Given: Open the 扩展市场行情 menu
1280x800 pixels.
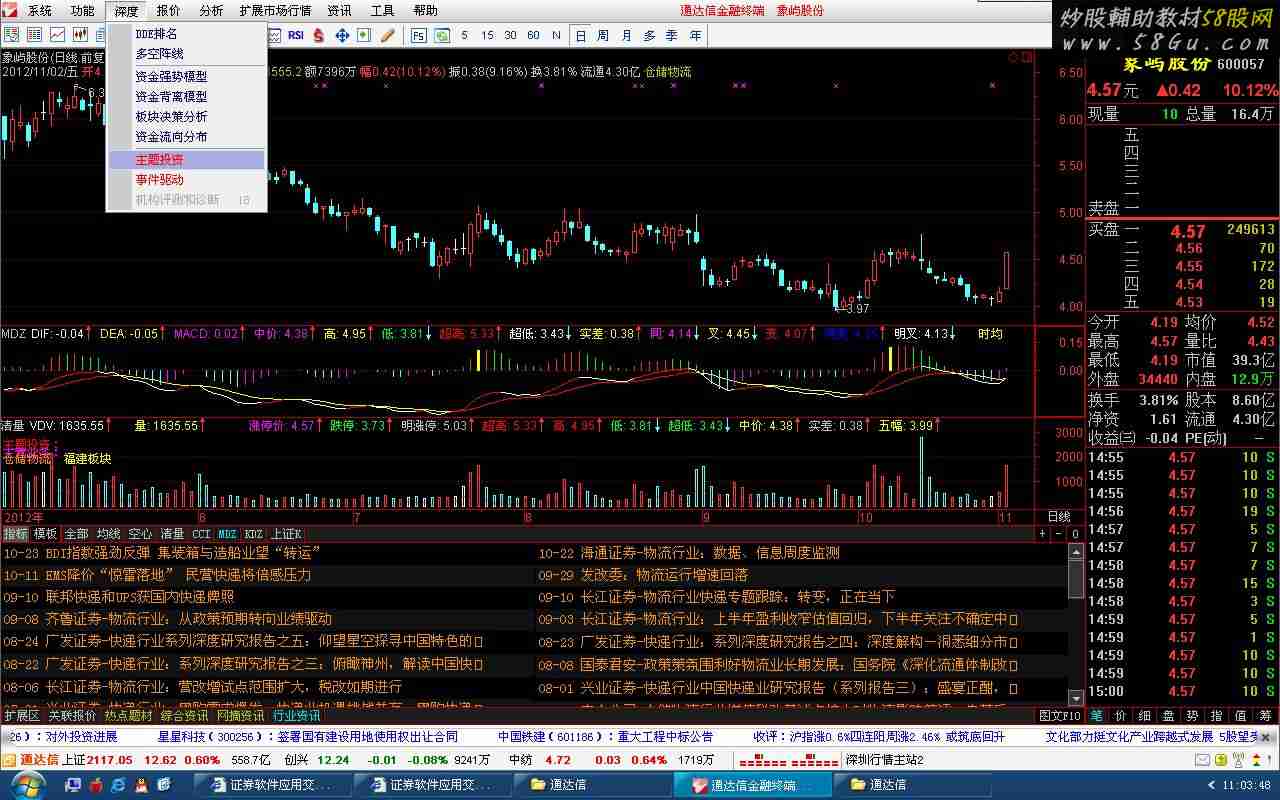Looking at the screenshot, I should (x=275, y=11).
